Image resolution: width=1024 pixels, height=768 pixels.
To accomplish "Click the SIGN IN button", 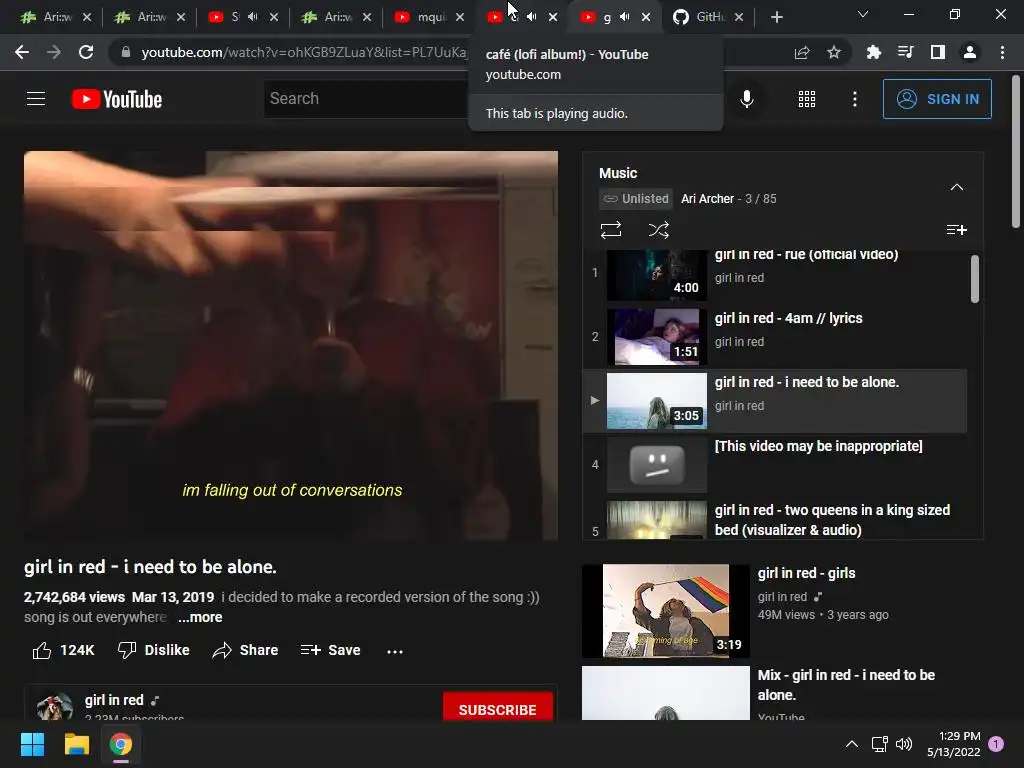I will [936, 99].
